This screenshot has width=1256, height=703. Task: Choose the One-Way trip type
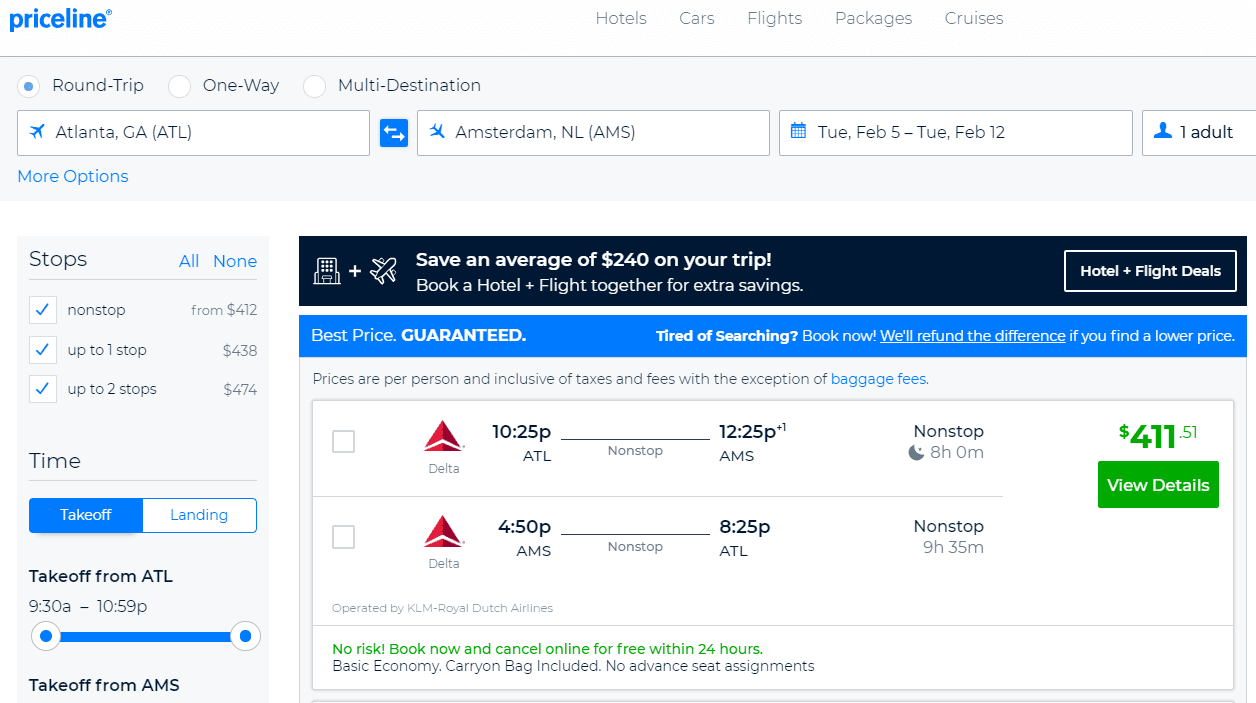180,86
